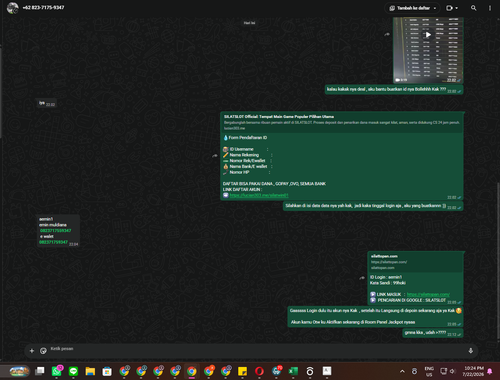Select the 'iya' incoming message

[x=46, y=103]
